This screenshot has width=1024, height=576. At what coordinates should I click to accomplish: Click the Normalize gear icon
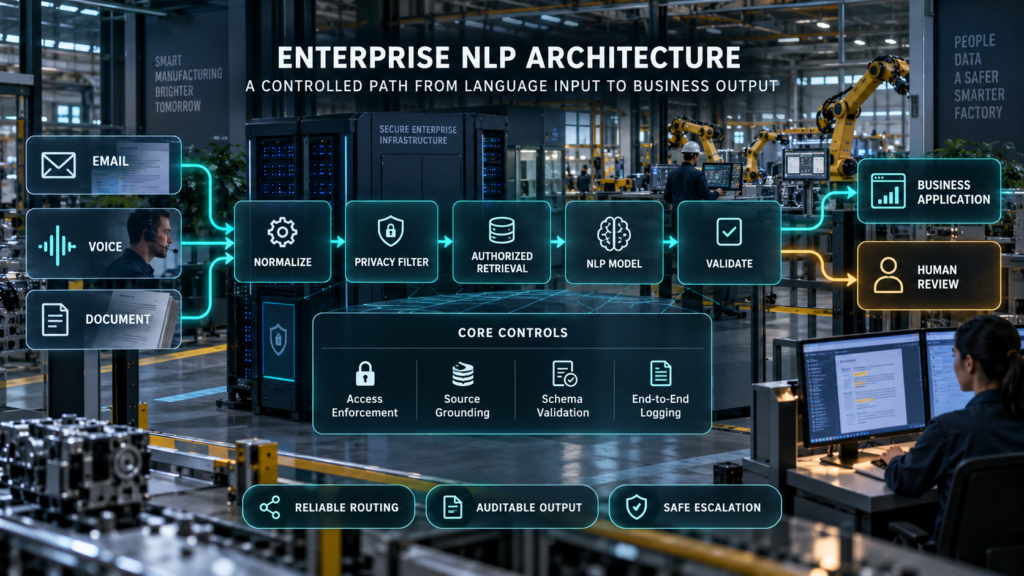pyautogui.click(x=282, y=232)
